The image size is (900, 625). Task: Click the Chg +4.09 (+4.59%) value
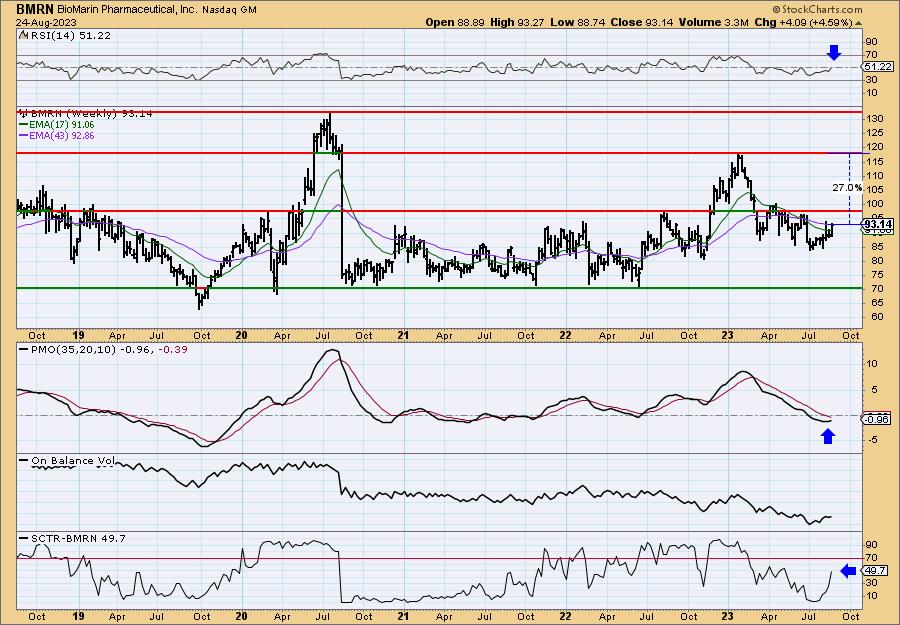coord(804,22)
